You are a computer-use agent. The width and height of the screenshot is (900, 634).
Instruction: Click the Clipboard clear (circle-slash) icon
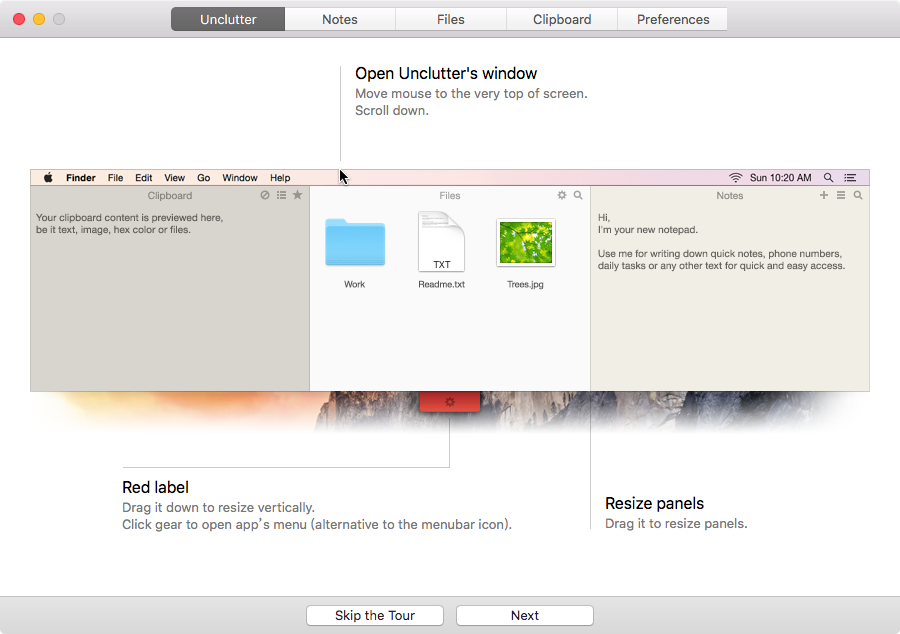coord(265,195)
